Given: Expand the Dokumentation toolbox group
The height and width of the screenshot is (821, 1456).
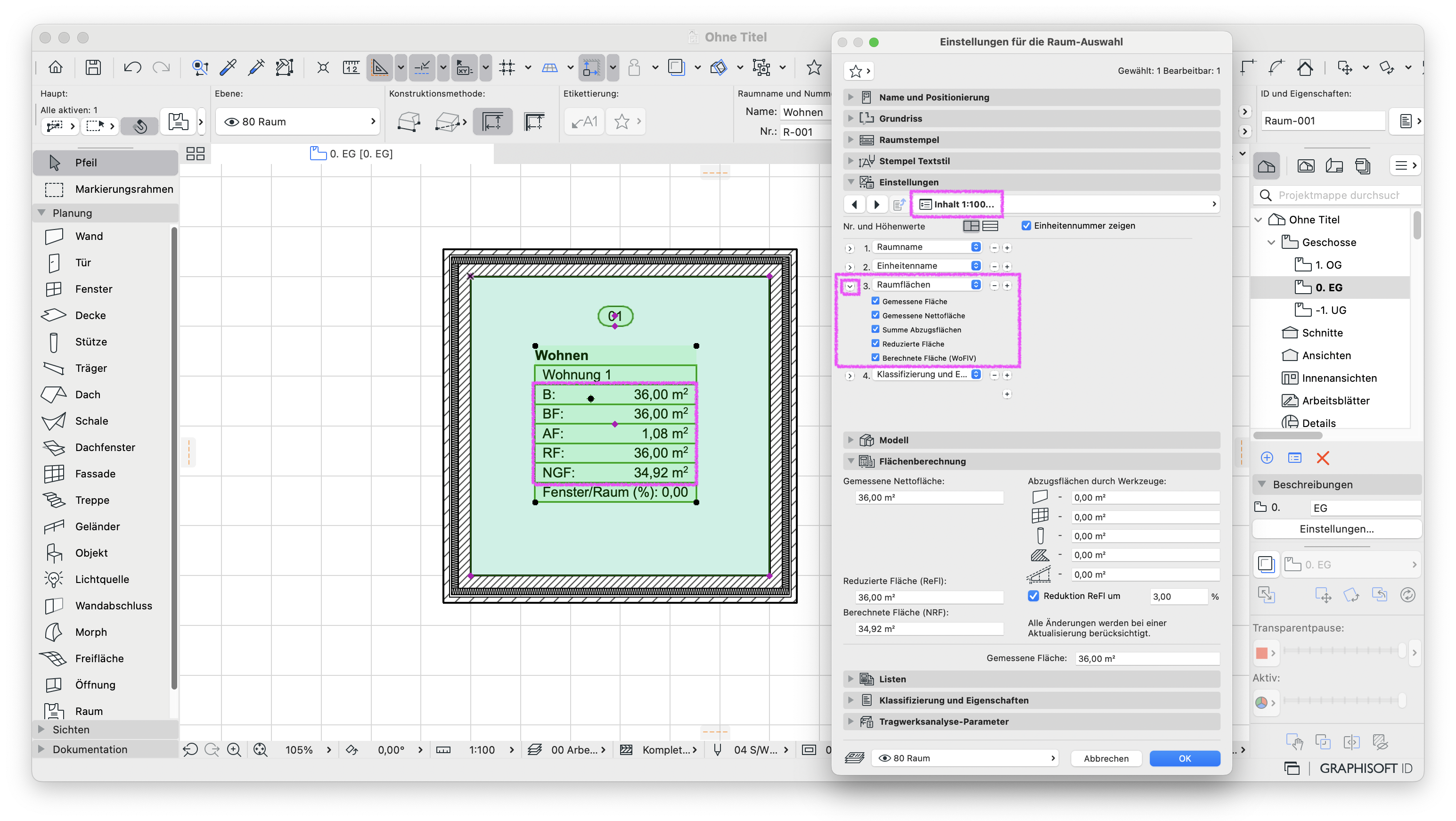Looking at the screenshot, I should pos(41,749).
